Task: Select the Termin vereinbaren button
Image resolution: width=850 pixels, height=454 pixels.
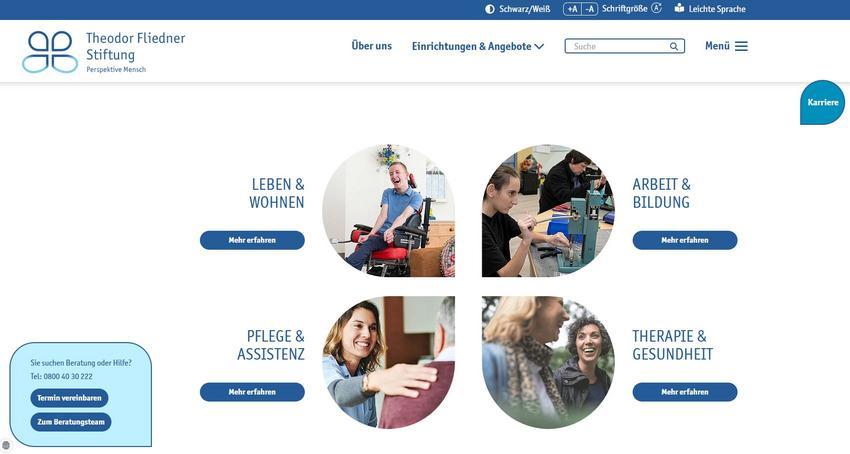Action: pos(69,398)
